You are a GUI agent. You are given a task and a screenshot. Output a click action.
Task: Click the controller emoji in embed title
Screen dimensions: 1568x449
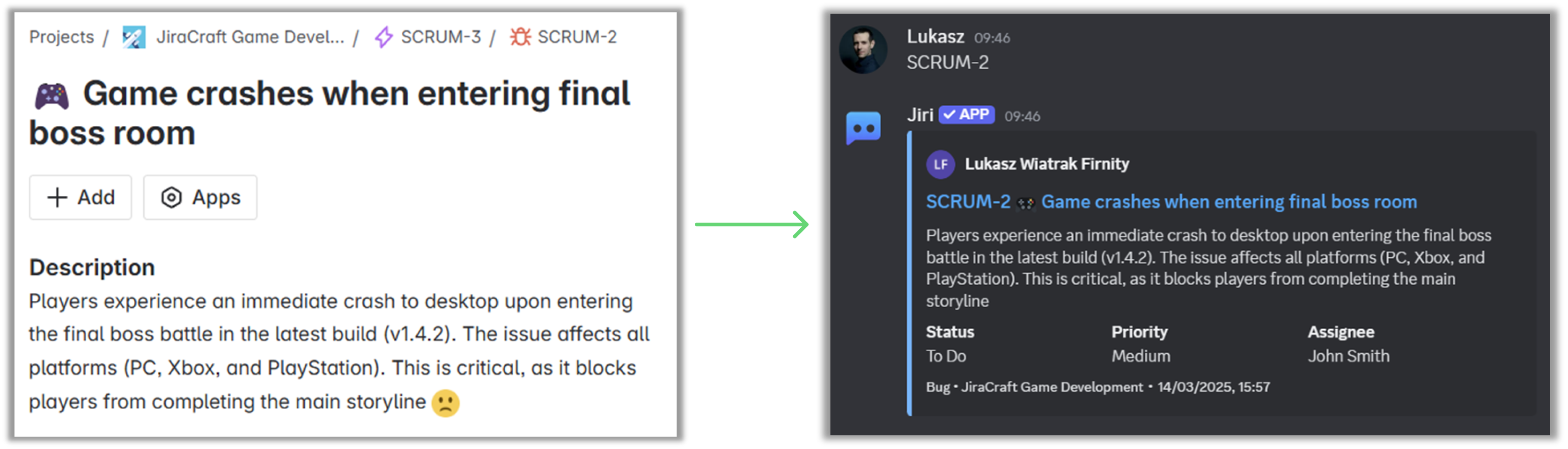click(x=1027, y=202)
